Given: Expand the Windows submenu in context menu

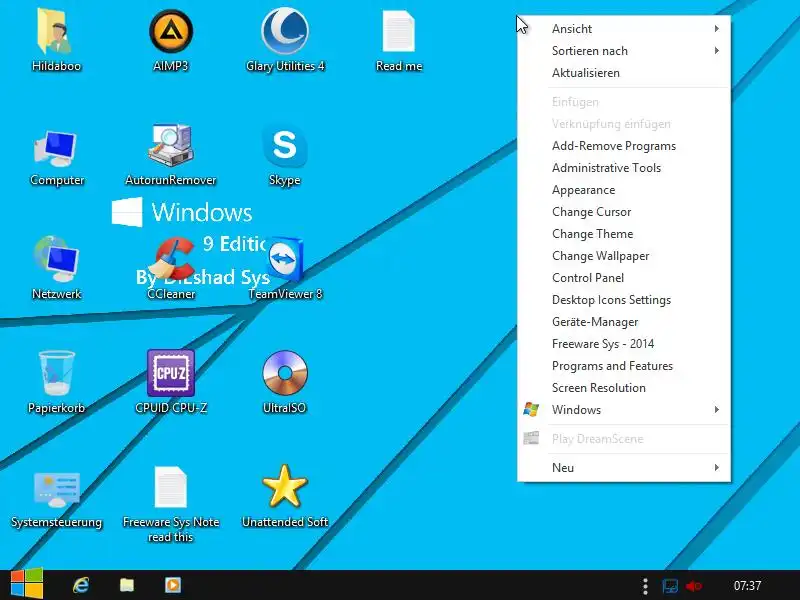Looking at the screenshot, I should click(x=623, y=410).
